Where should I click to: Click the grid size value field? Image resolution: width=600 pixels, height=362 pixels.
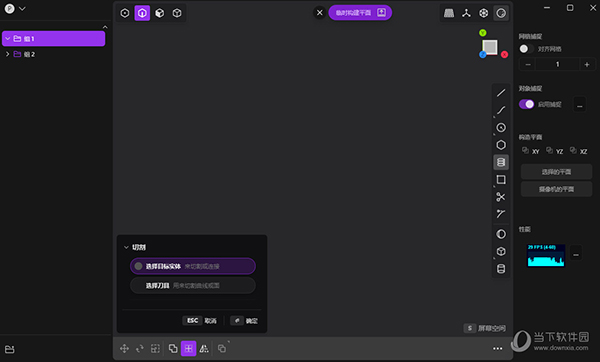point(558,64)
